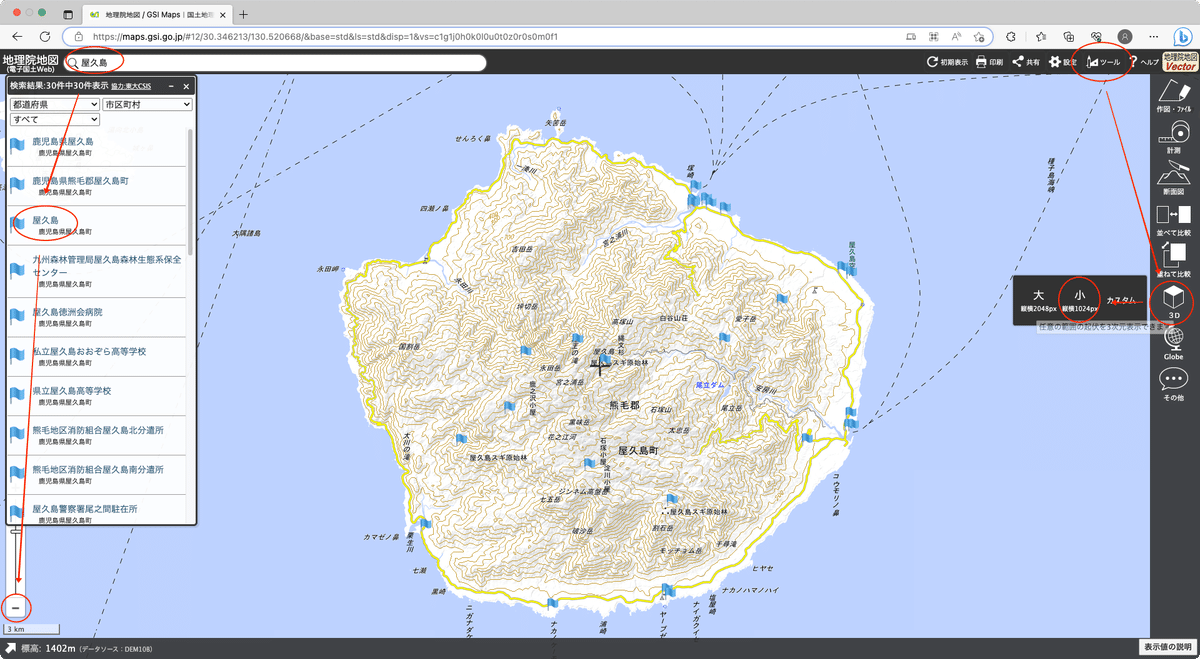This screenshot has height=659, width=1200.
Task: Click the 印刷 print button
Action: (x=989, y=62)
